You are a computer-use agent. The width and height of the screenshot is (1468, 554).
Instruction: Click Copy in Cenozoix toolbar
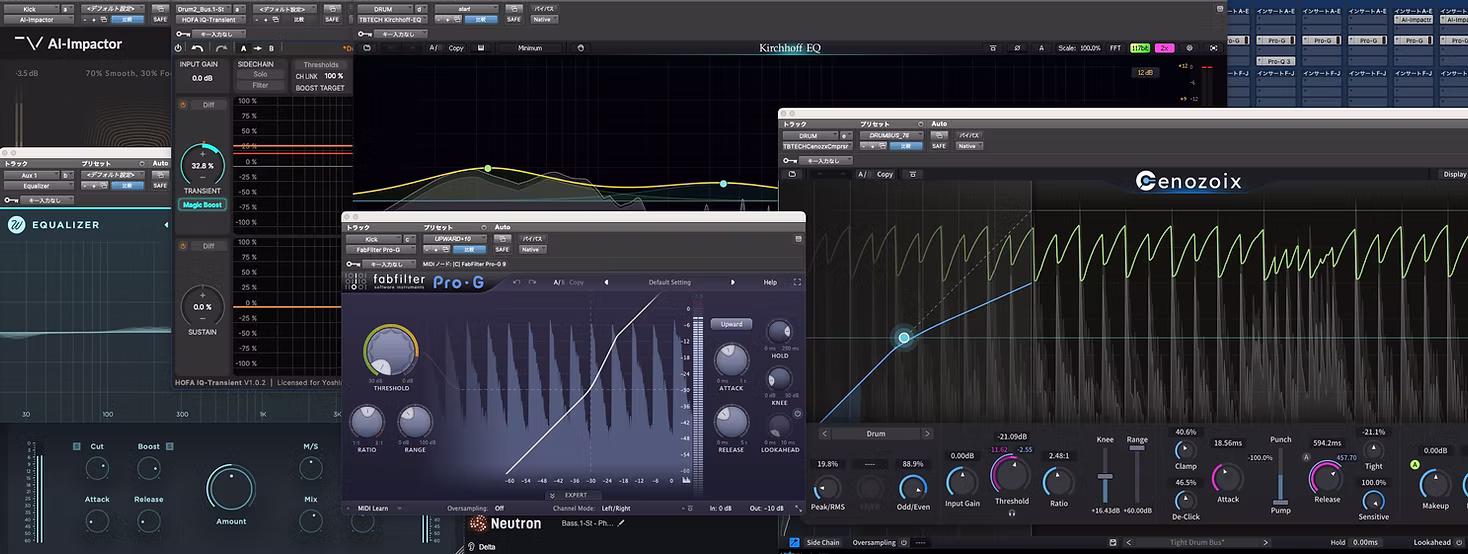[885, 174]
